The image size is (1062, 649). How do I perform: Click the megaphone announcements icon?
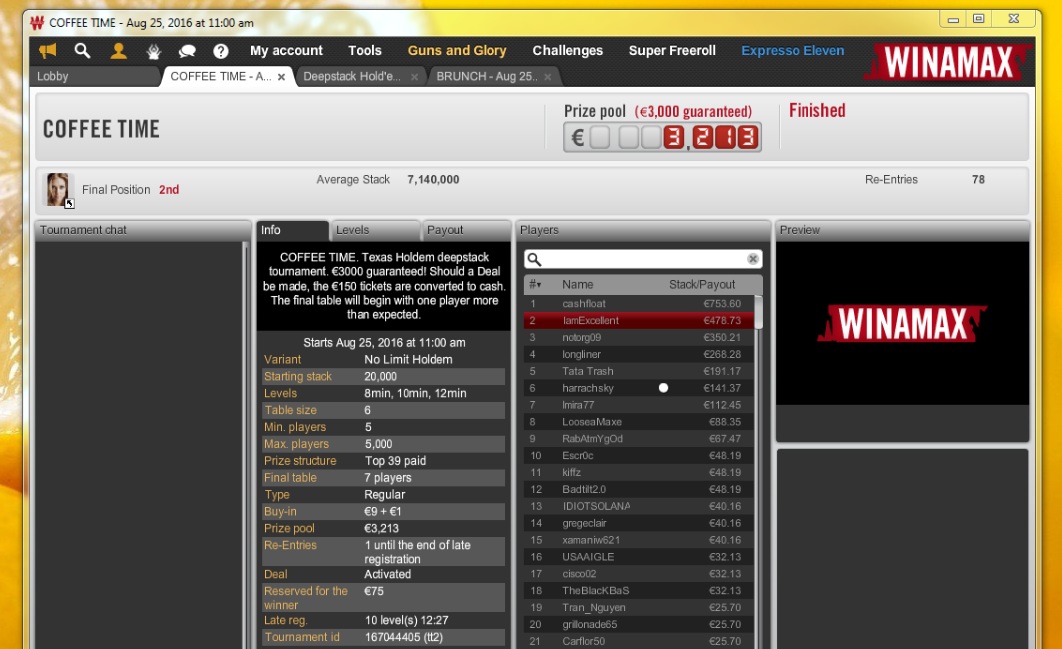(48, 50)
